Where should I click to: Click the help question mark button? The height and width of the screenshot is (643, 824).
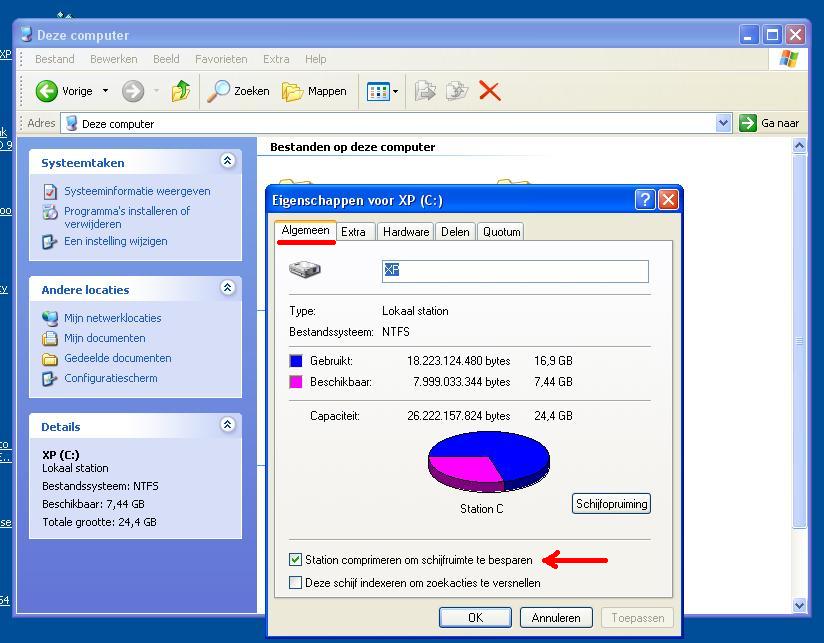click(x=645, y=200)
